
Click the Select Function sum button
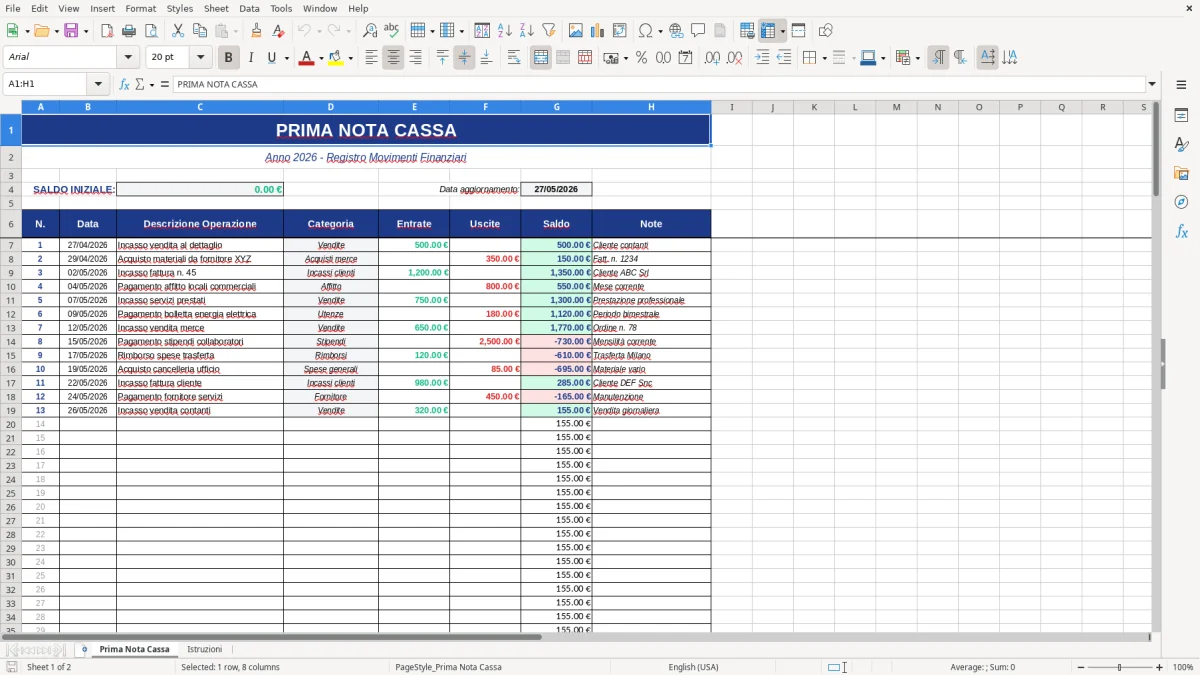click(140, 85)
